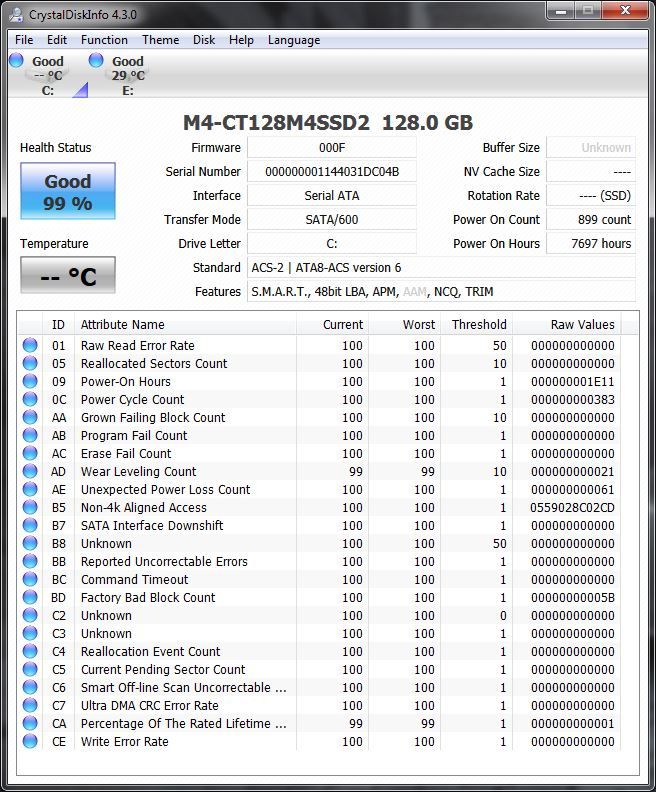656x792 pixels.
Task: Click status orb for Write Error Rate
Action: 30,742
